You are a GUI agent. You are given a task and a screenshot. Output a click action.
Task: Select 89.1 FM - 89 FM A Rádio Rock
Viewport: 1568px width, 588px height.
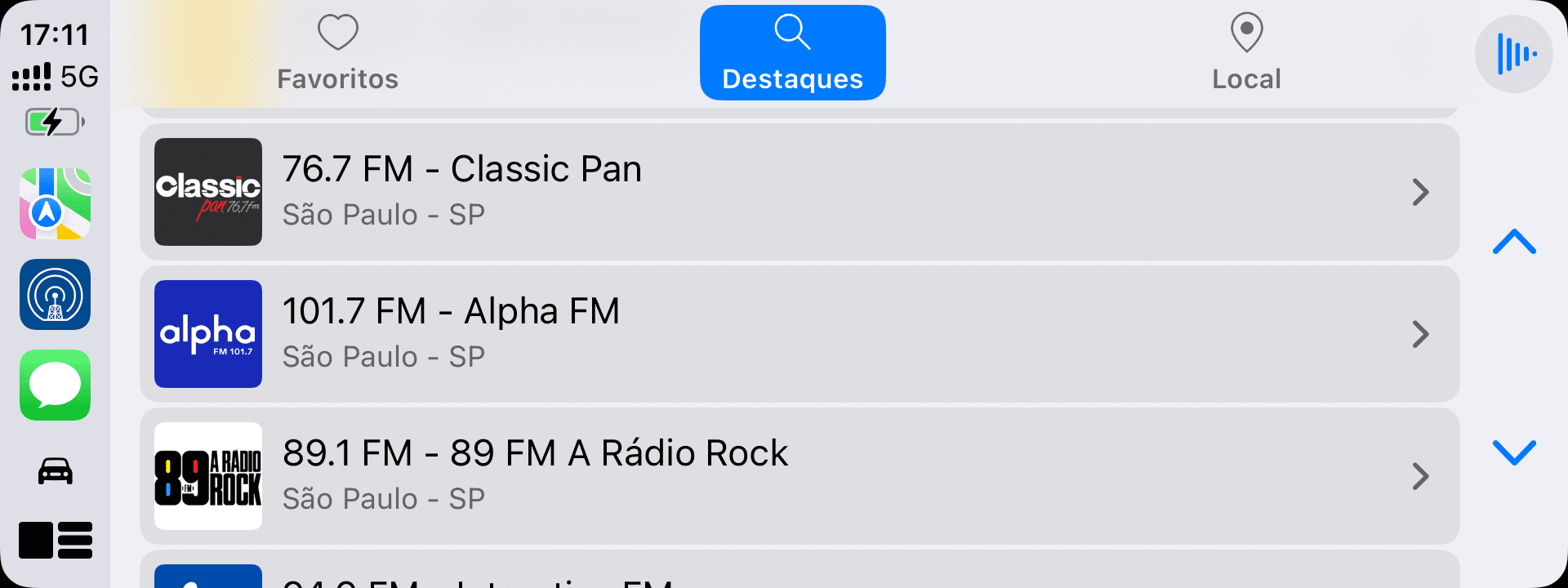pos(800,476)
